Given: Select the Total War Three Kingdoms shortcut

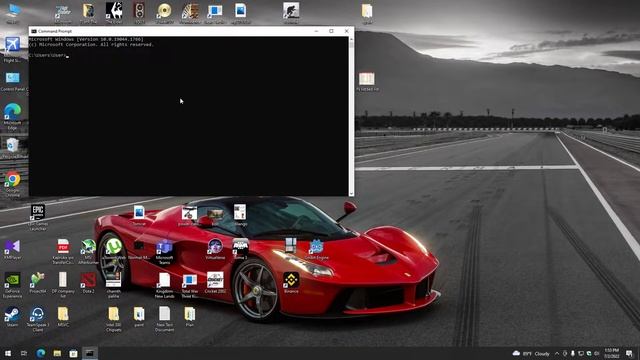Looking at the screenshot, I should point(189,285).
